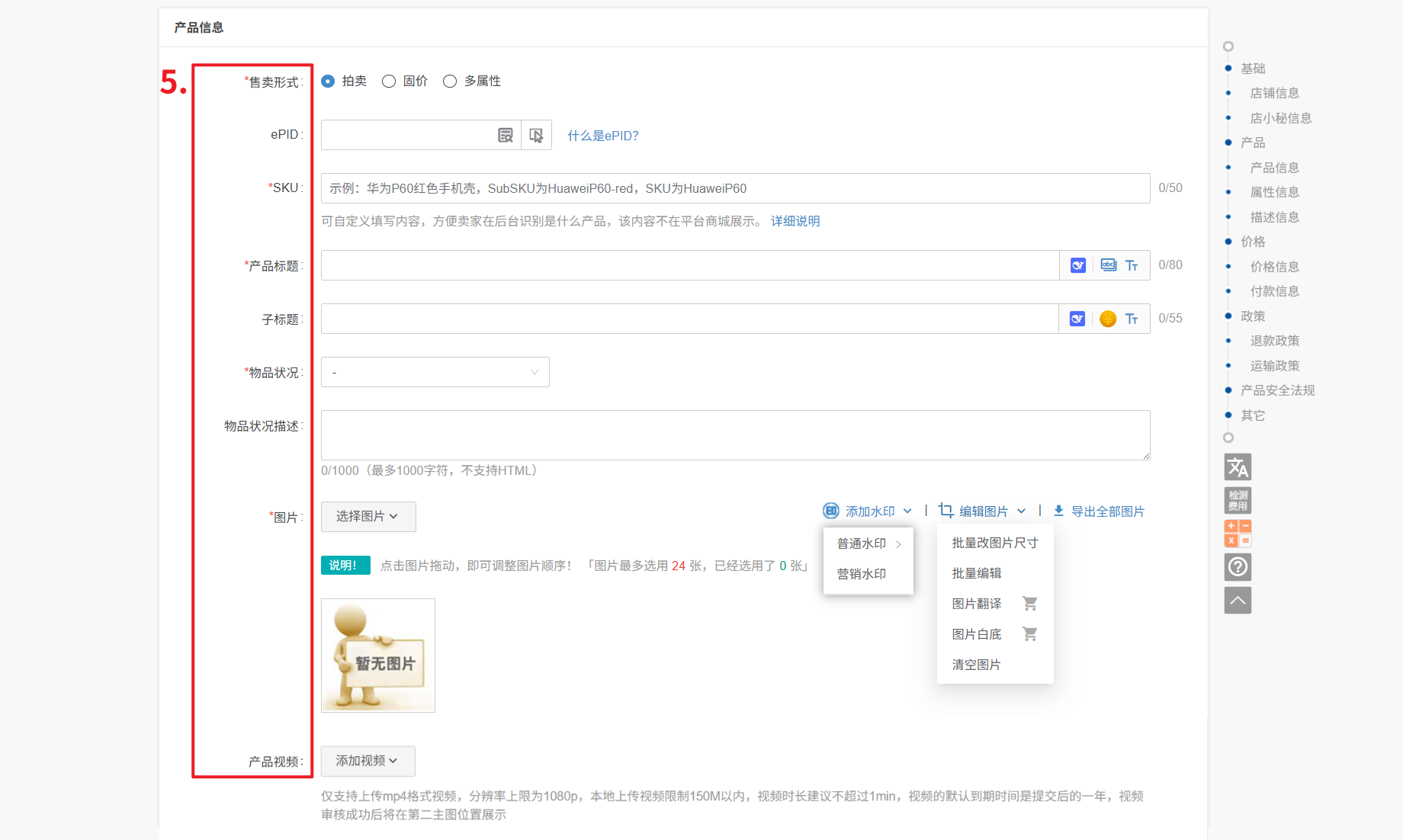Expand the 选择图片 dropdown button
The image size is (1403, 840).
[x=368, y=517]
